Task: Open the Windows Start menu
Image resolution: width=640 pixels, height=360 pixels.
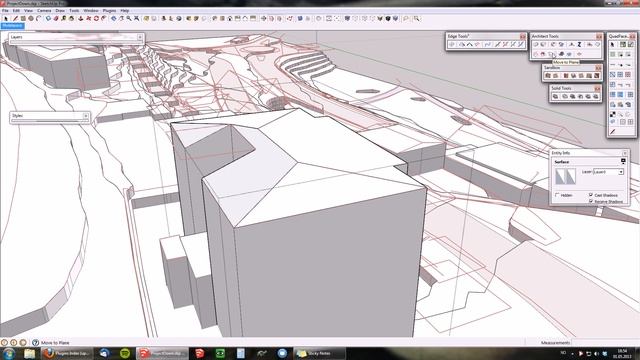Action: pyautogui.click(x=9, y=353)
